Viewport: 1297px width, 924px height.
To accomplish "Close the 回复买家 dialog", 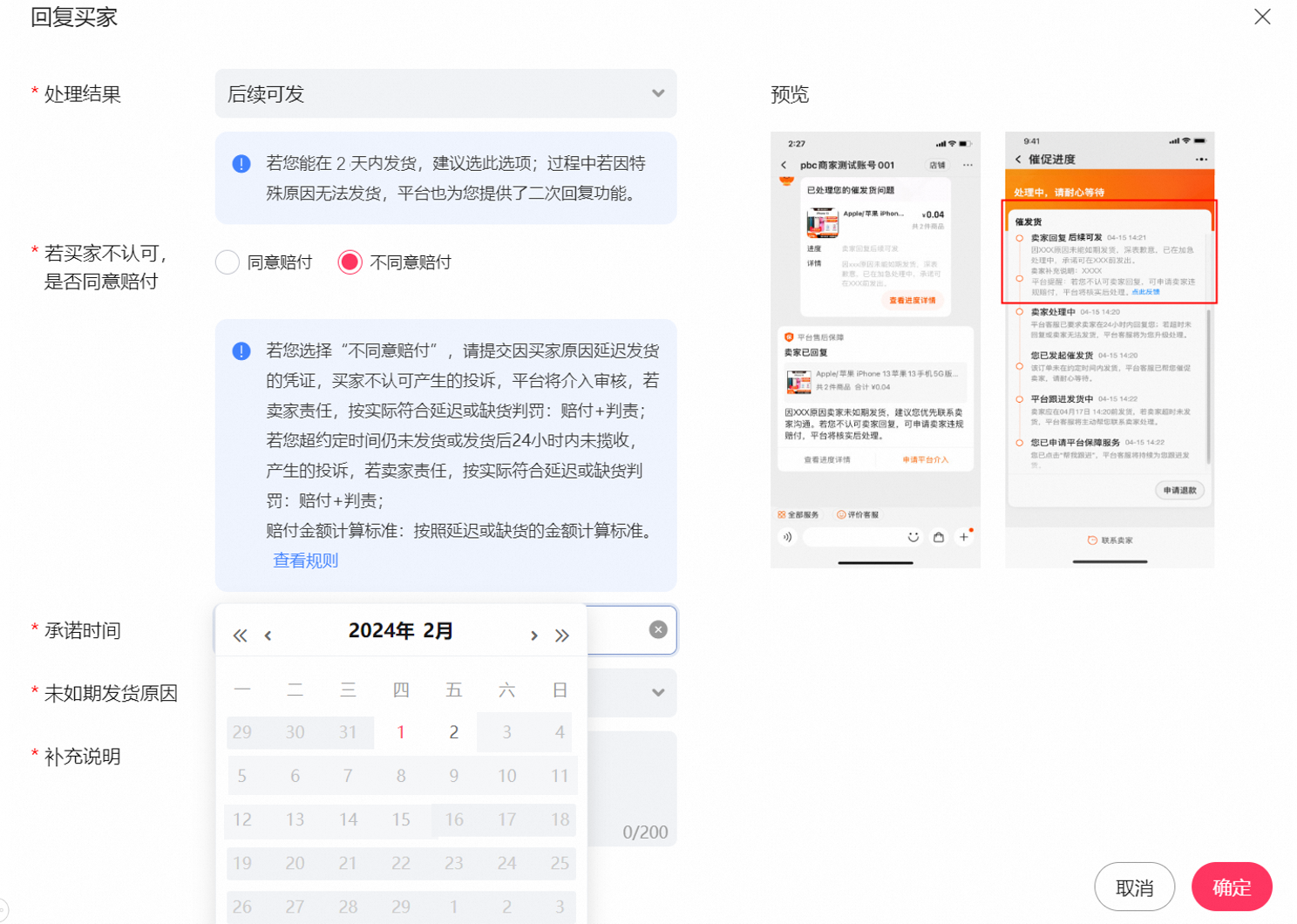I will (x=1261, y=17).
